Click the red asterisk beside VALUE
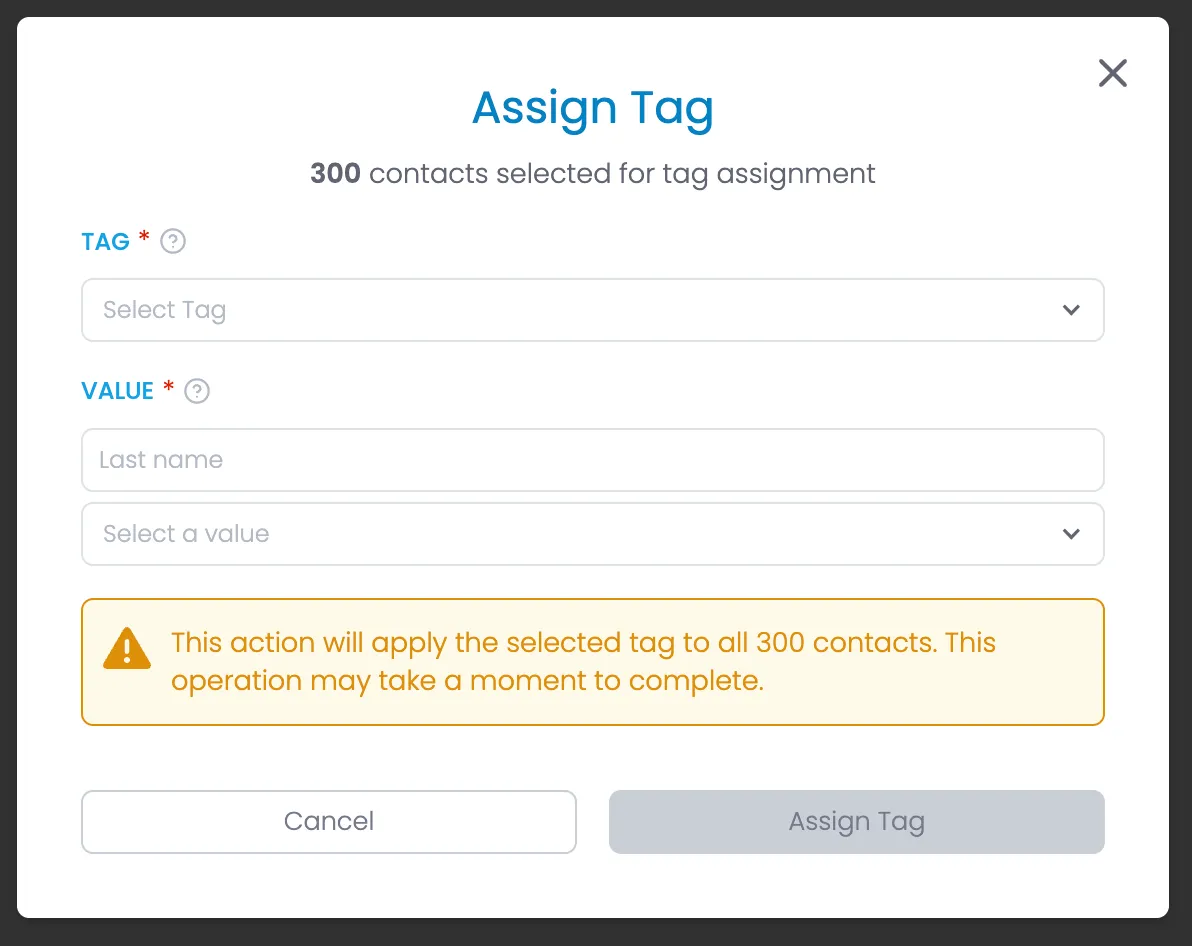 point(168,386)
